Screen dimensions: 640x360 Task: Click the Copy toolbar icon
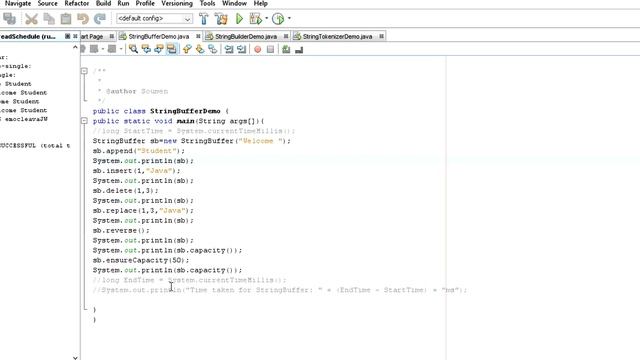click(x=49, y=19)
